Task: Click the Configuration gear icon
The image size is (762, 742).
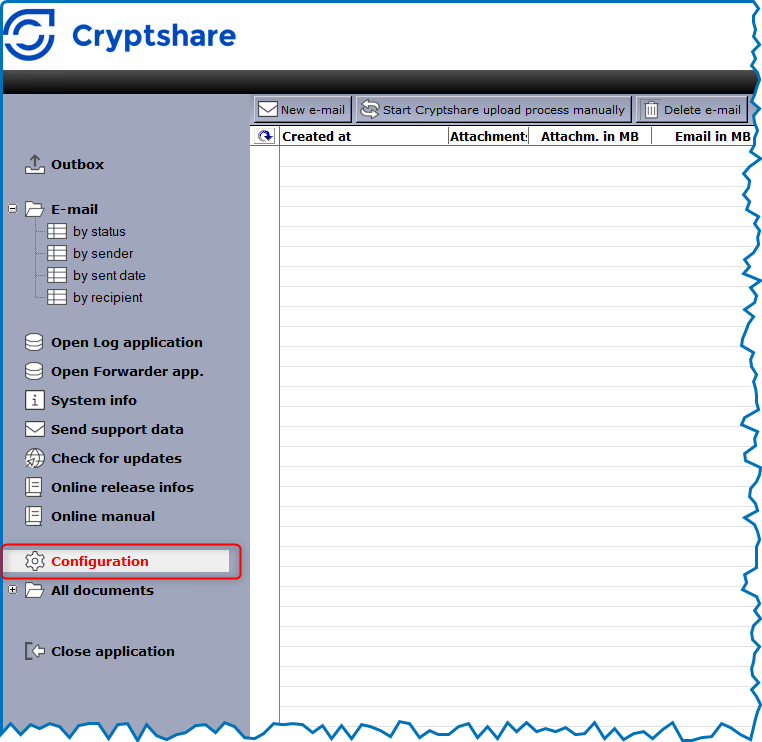Action: click(35, 561)
